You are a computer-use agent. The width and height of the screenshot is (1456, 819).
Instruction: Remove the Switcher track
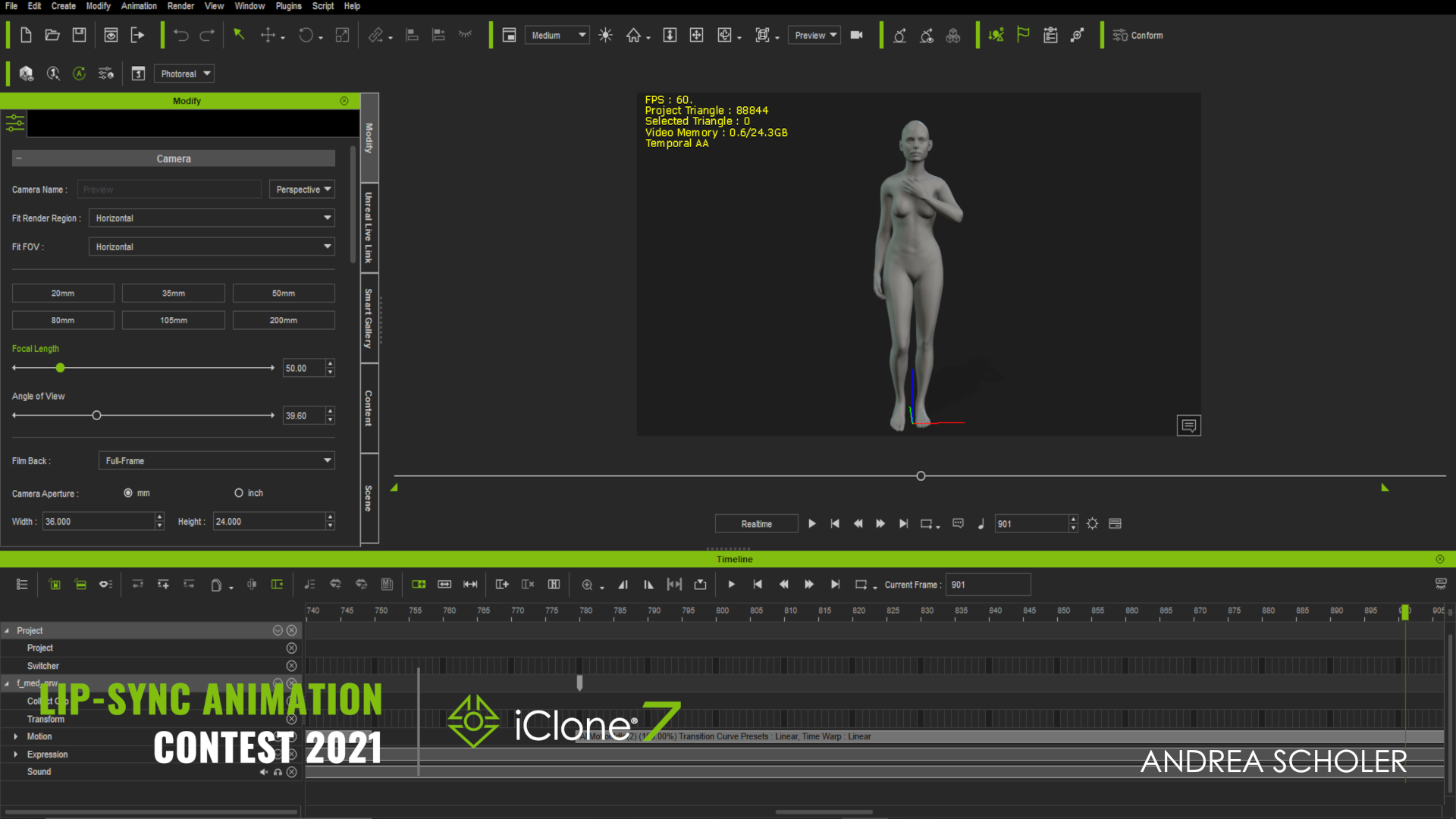(291, 666)
